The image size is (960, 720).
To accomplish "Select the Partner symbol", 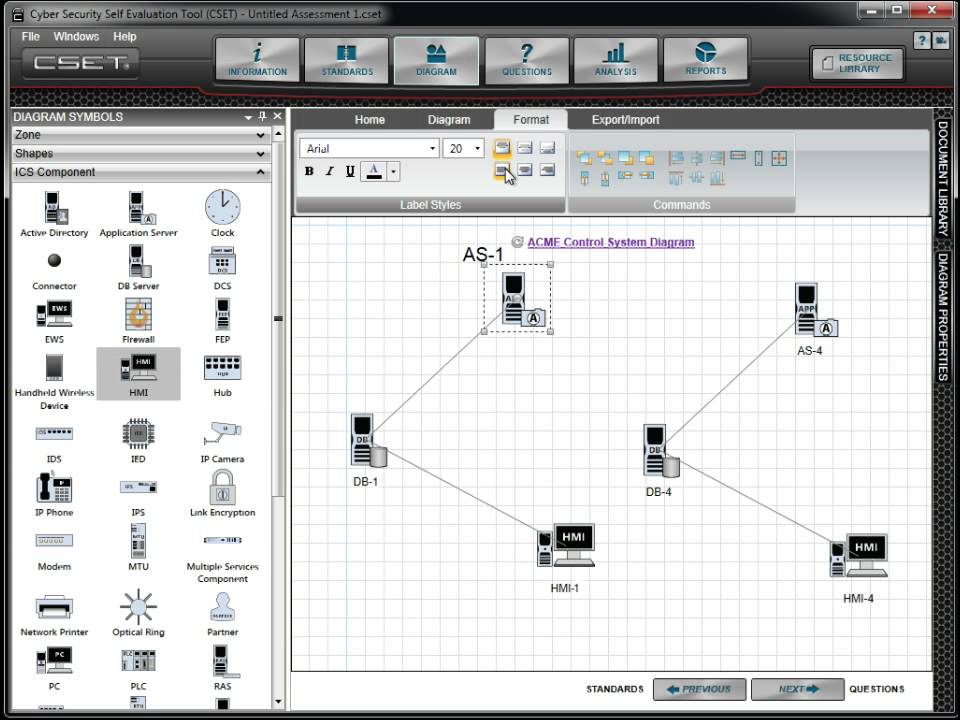I will 222,613.
